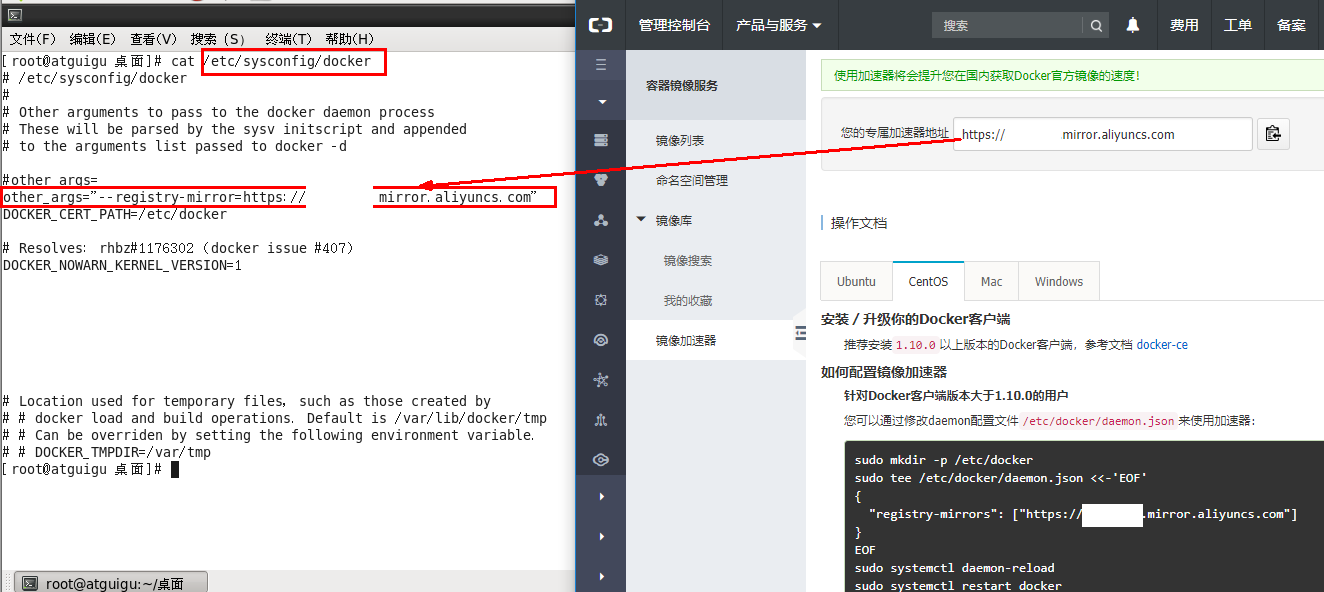Open the layered stack icon in left rail
The height and width of the screenshot is (592, 1324).
click(x=601, y=260)
